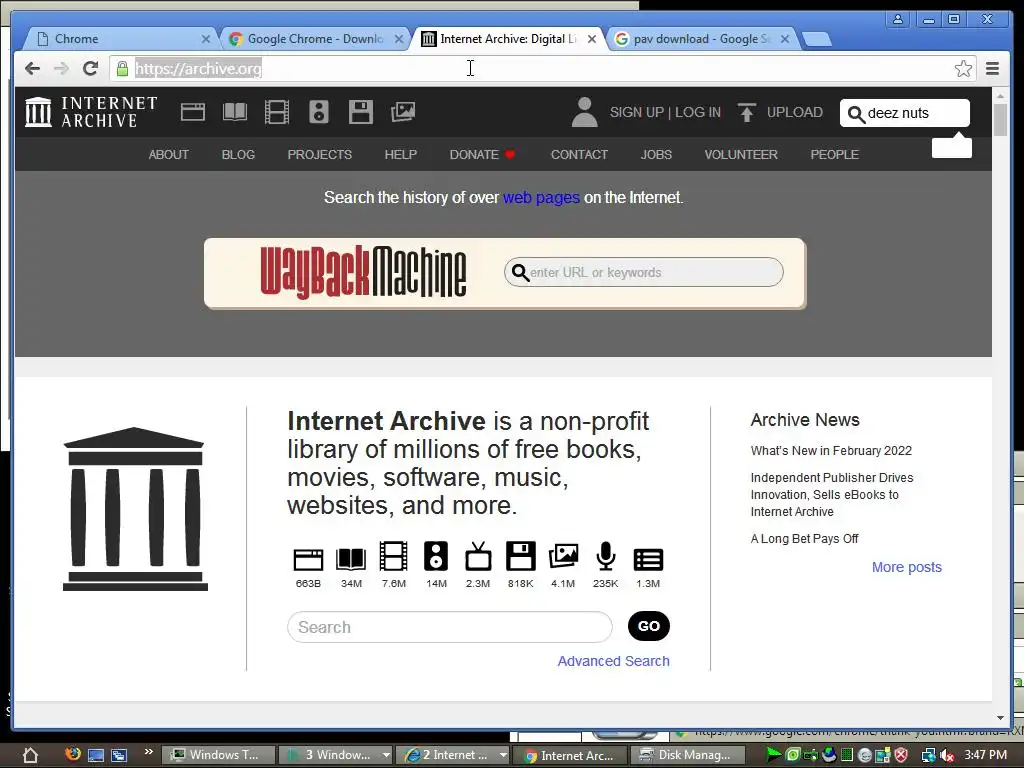Viewport: 1024px width, 768px height.
Task: Reload the archive.org page
Action: (x=90, y=69)
